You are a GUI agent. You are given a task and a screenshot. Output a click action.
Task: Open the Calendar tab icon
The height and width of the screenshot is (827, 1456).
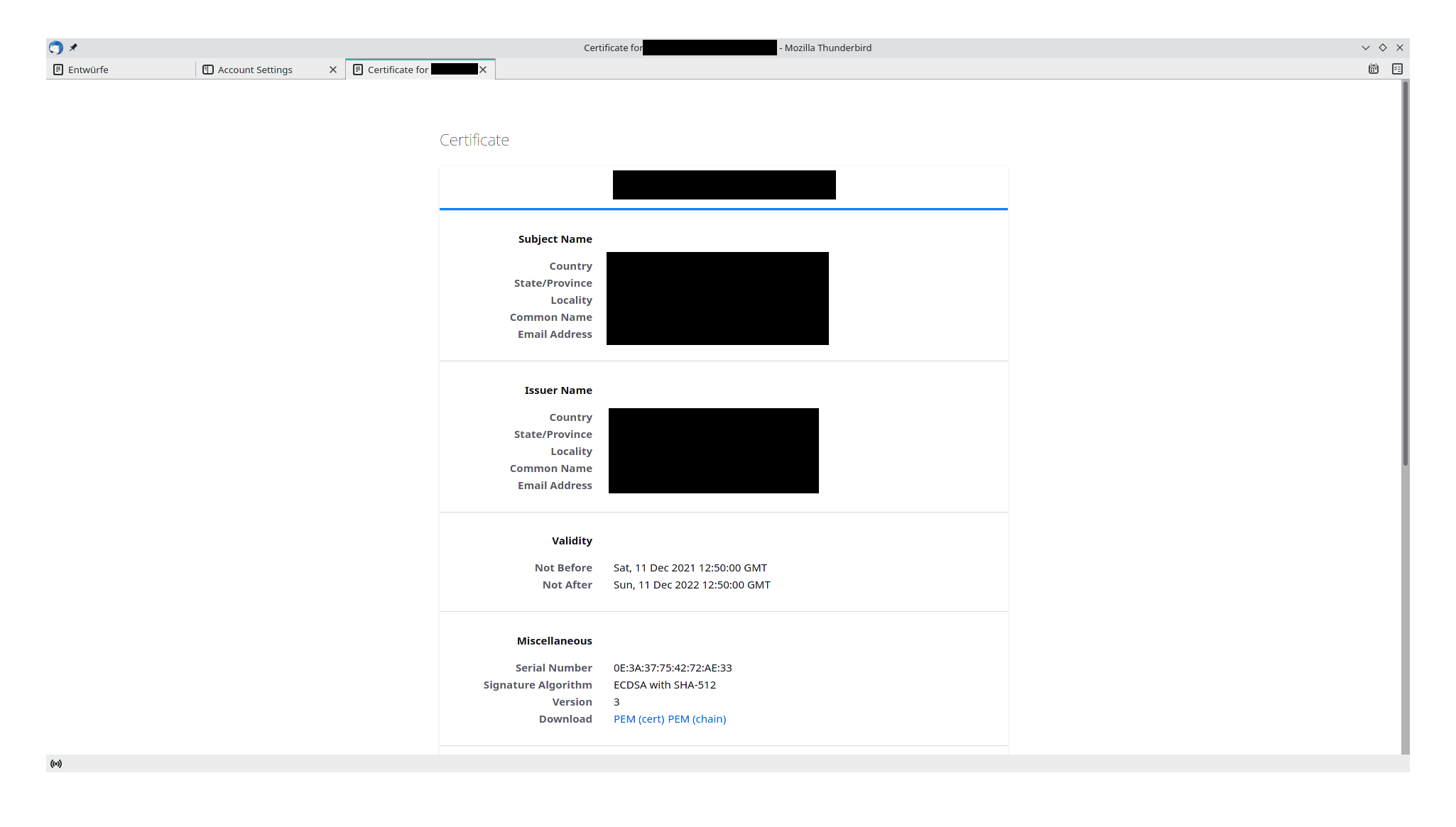point(1374,69)
